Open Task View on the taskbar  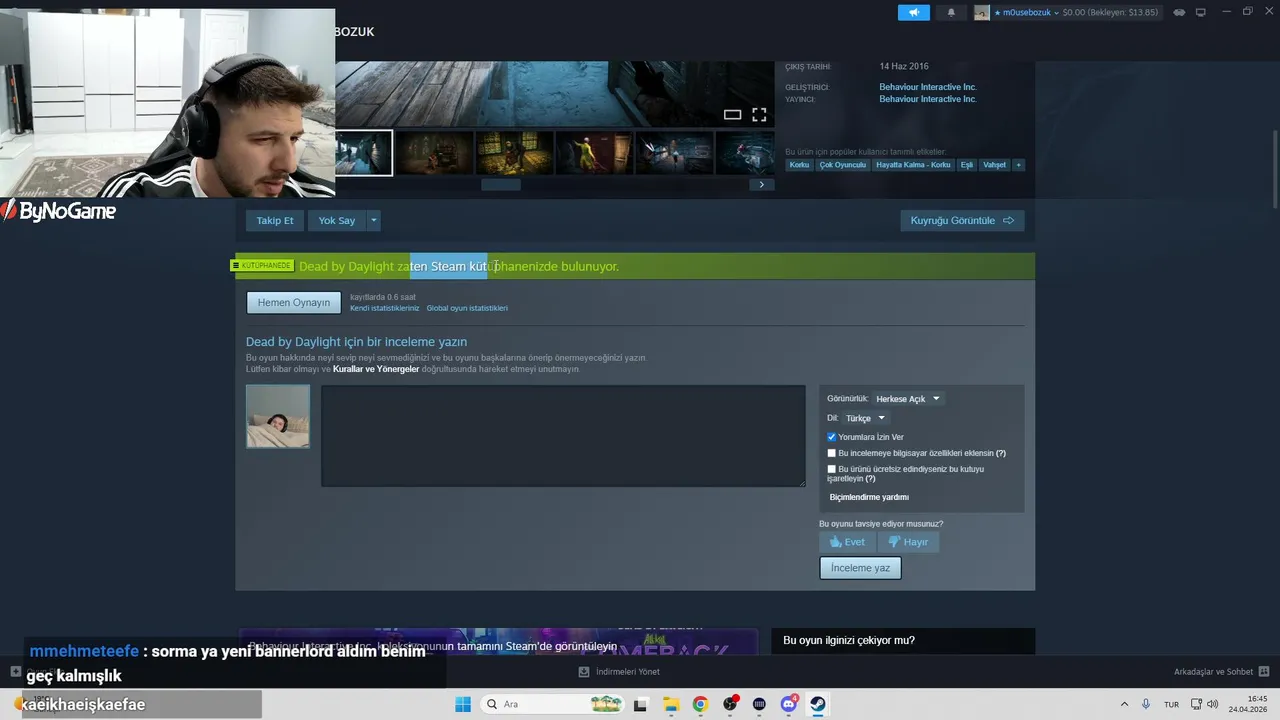point(640,704)
